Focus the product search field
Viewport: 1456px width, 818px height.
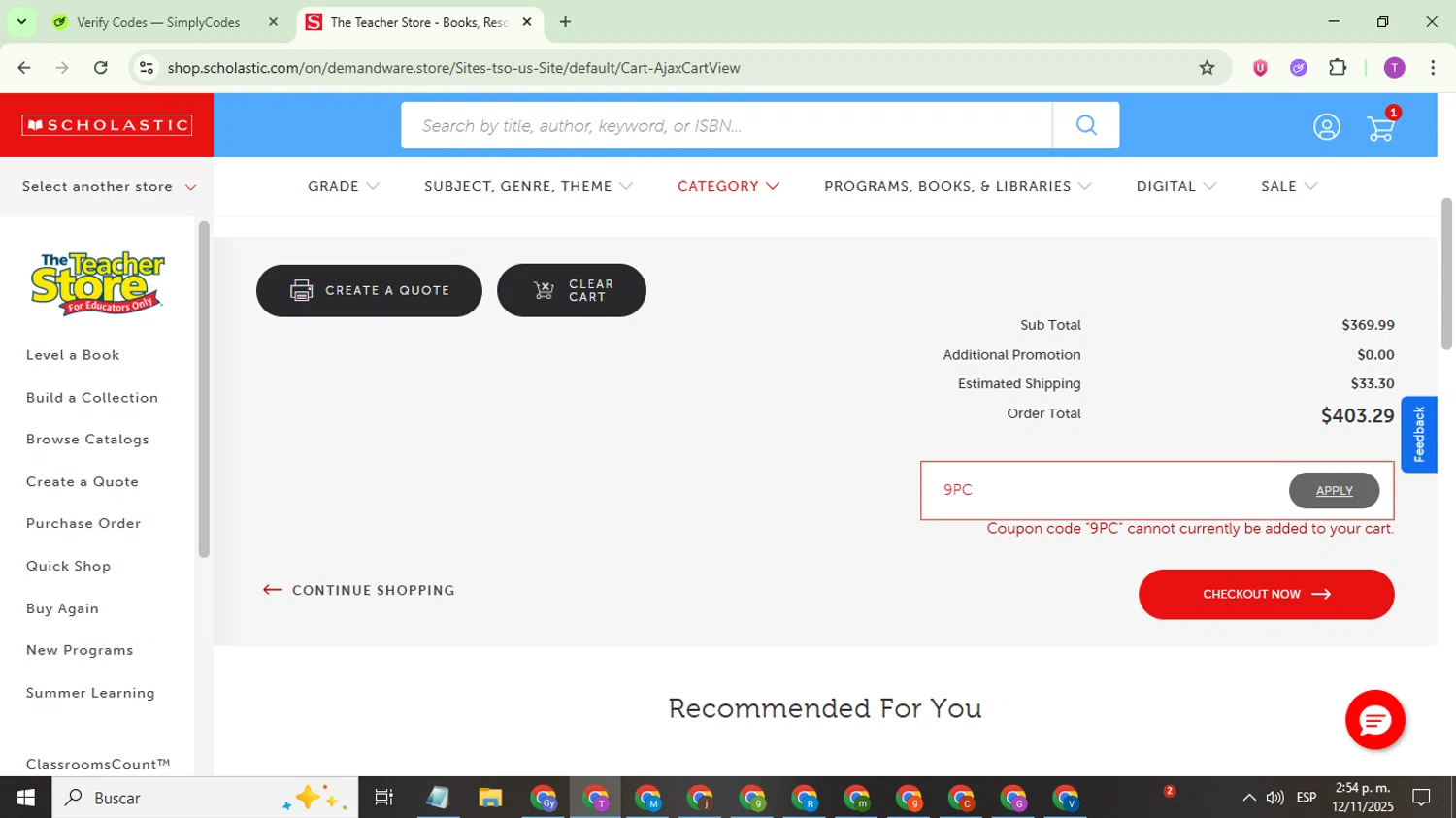tap(726, 125)
